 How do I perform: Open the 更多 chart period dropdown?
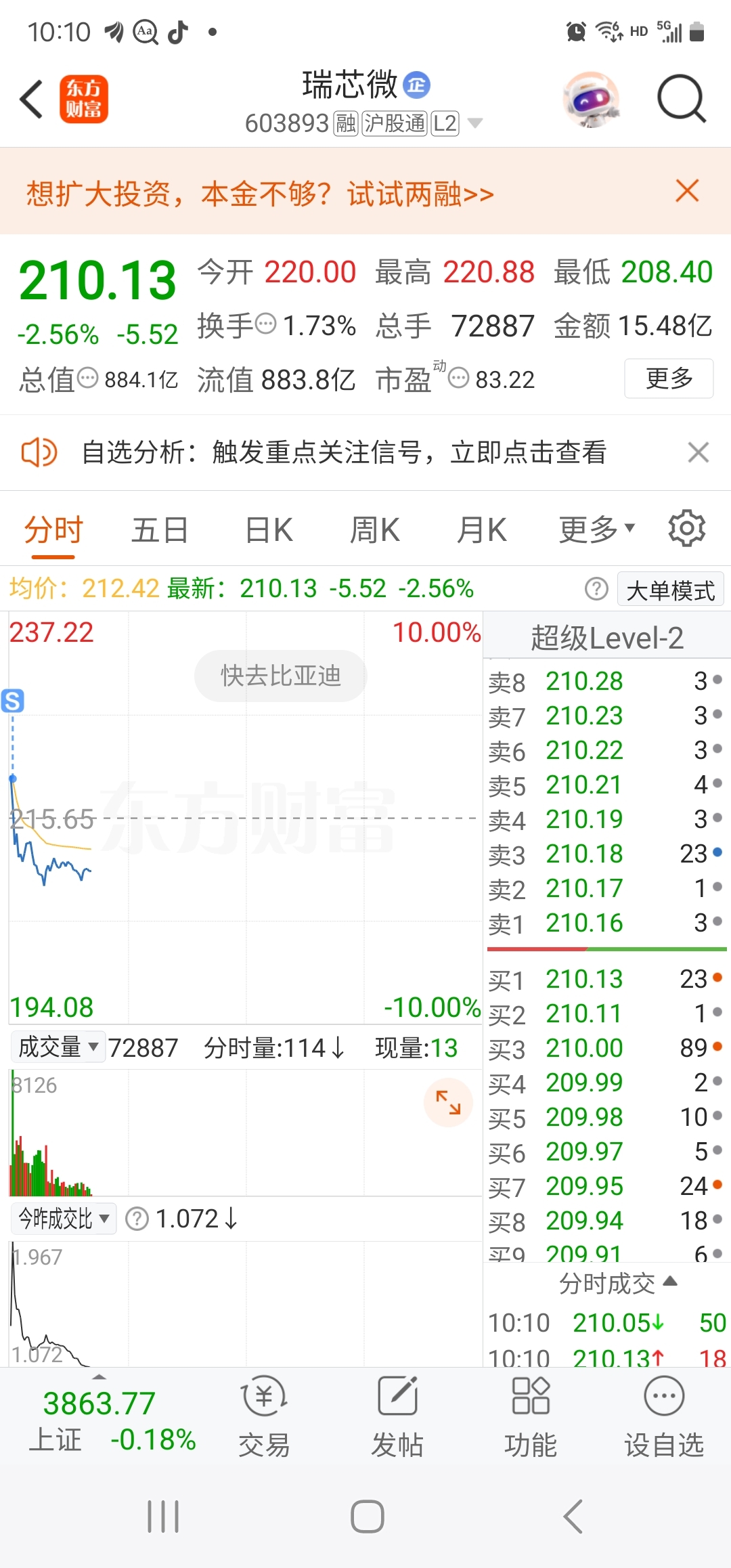pyautogui.click(x=596, y=529)
